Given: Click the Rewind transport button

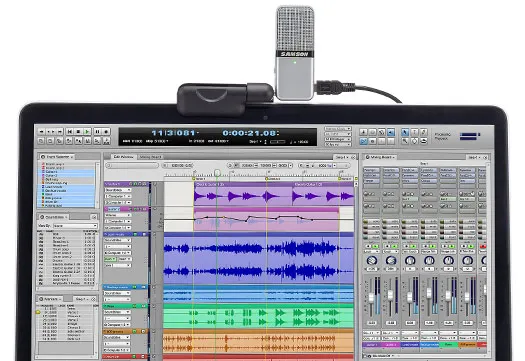Looking at the screenshot, I should pyautogui.click(x=42, y=132).
